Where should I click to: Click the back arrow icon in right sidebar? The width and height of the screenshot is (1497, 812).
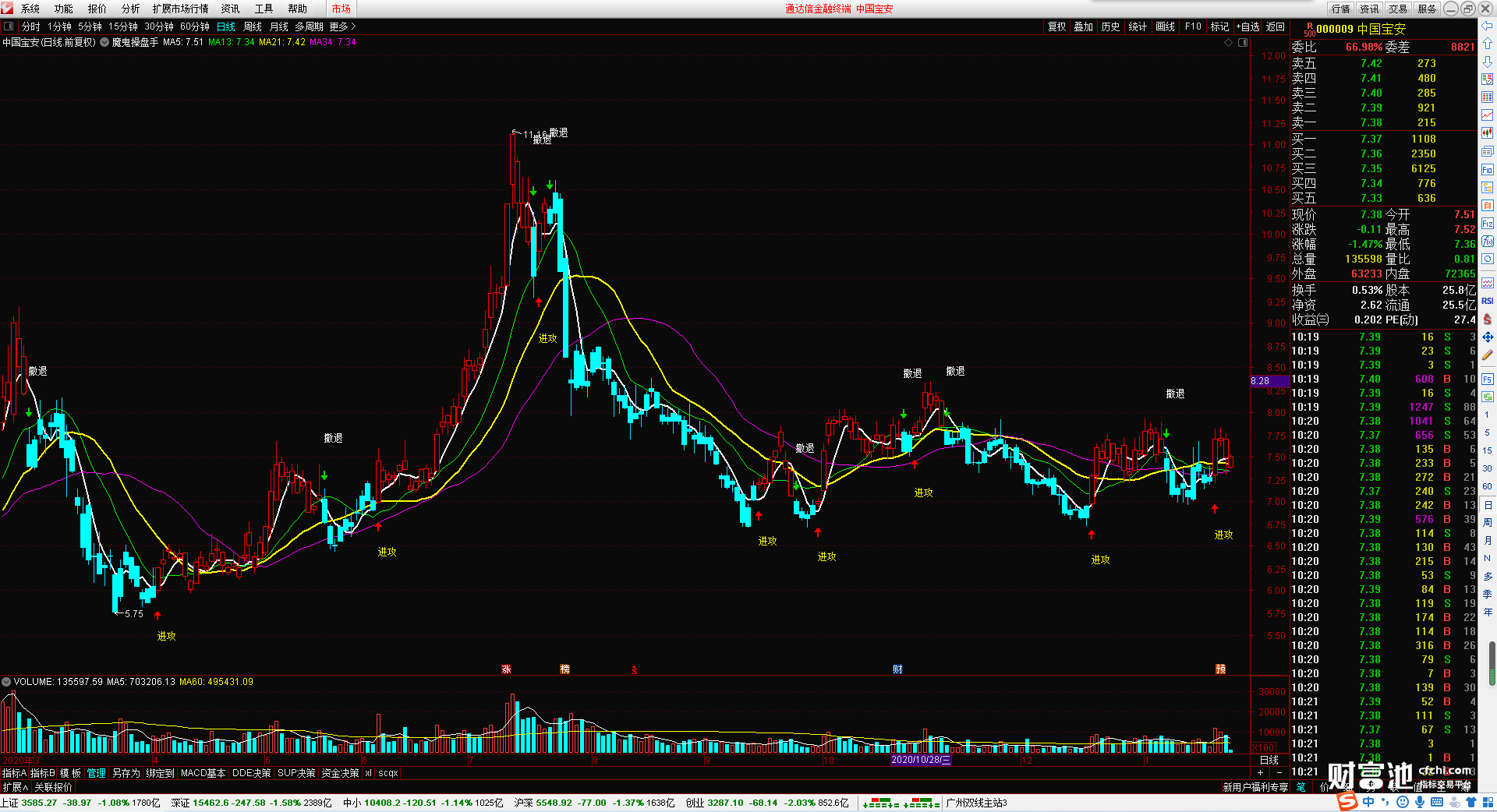point(1487,26)
